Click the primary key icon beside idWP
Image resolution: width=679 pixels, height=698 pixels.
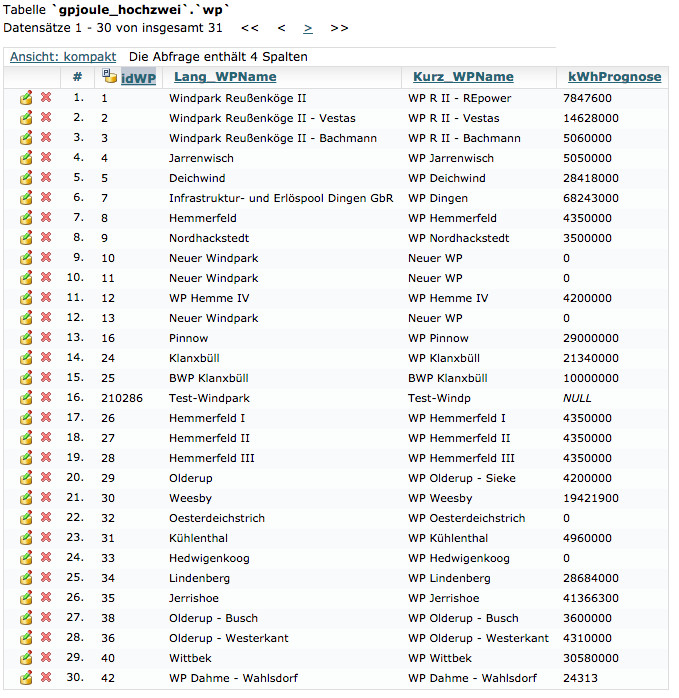click(x=110, y=76)
